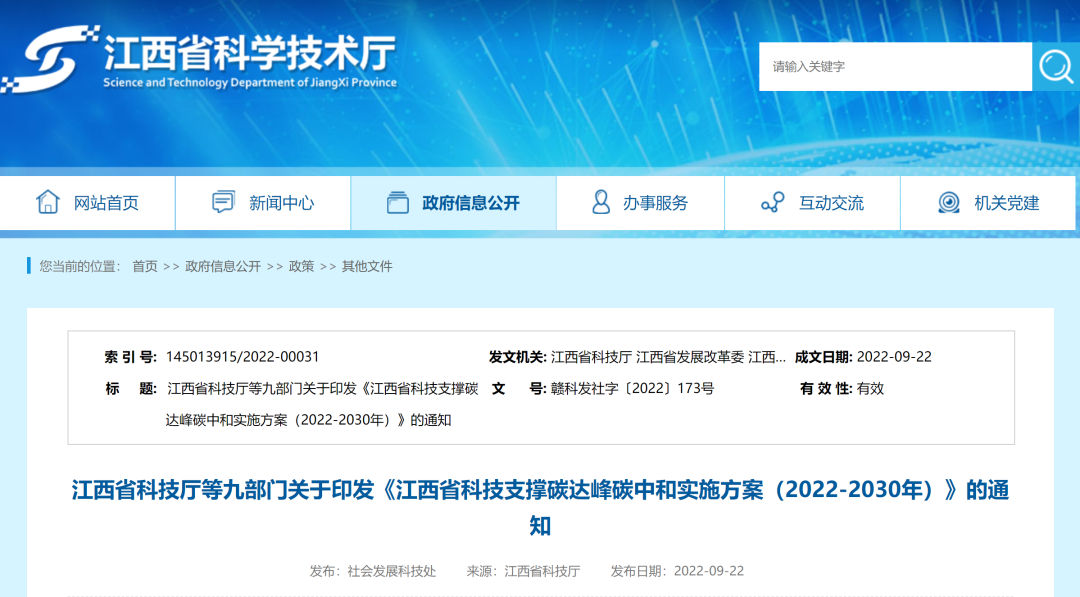Click the share nodes icon for 互动交流
The height and width of the screenshot is (597, 1080).
[x=772, y=202]
